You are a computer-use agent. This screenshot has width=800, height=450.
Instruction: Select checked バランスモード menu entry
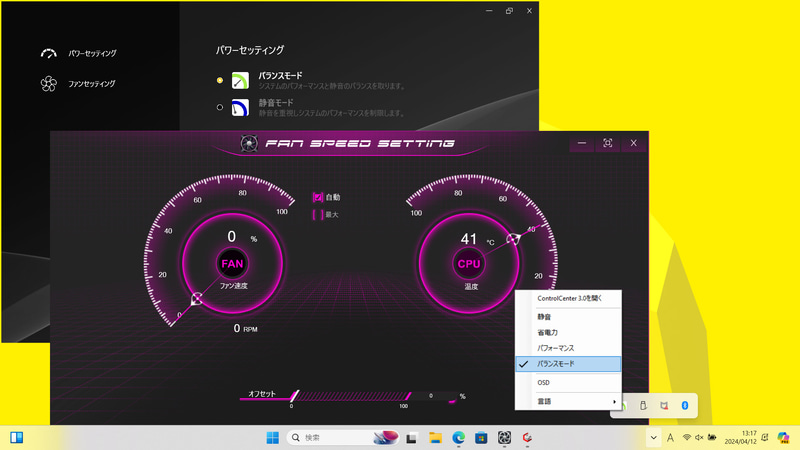[568, 364]
